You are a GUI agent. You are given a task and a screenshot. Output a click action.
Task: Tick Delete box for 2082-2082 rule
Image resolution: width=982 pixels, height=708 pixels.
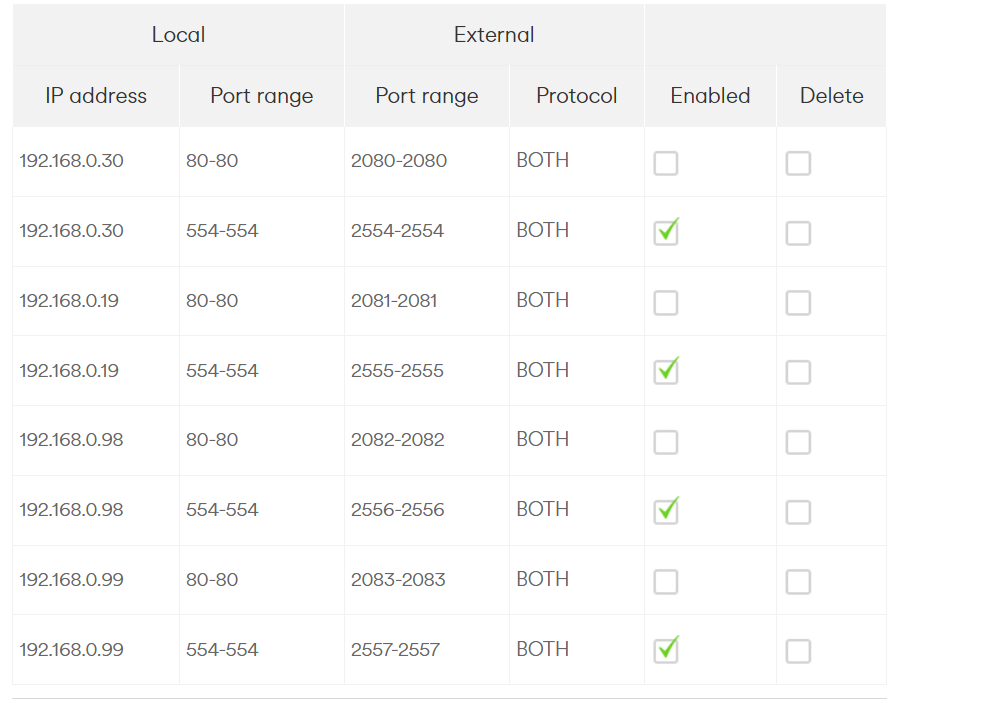[x=798, y=442]
